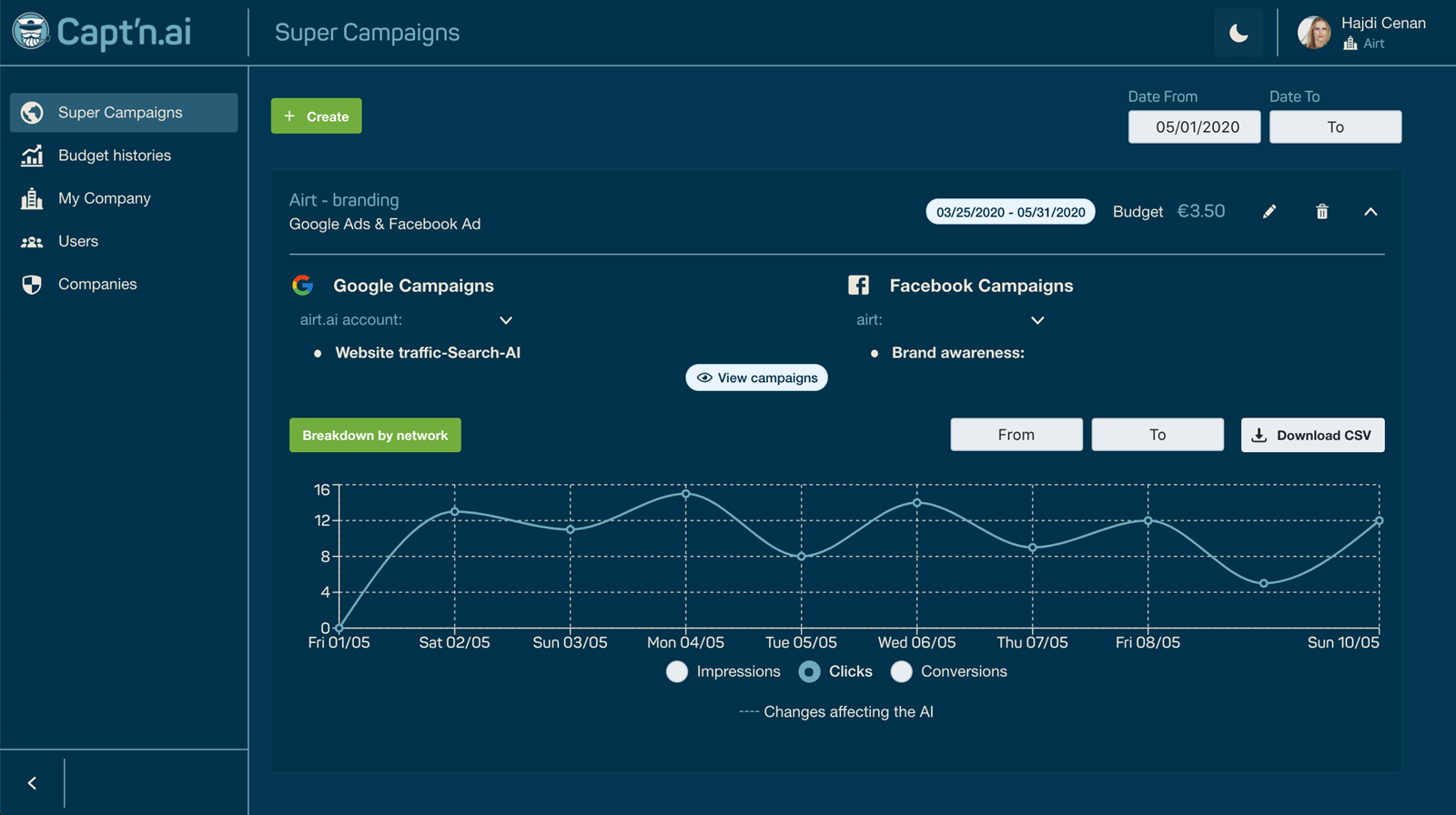Click the Google Campaigns heading

point(413,286)
